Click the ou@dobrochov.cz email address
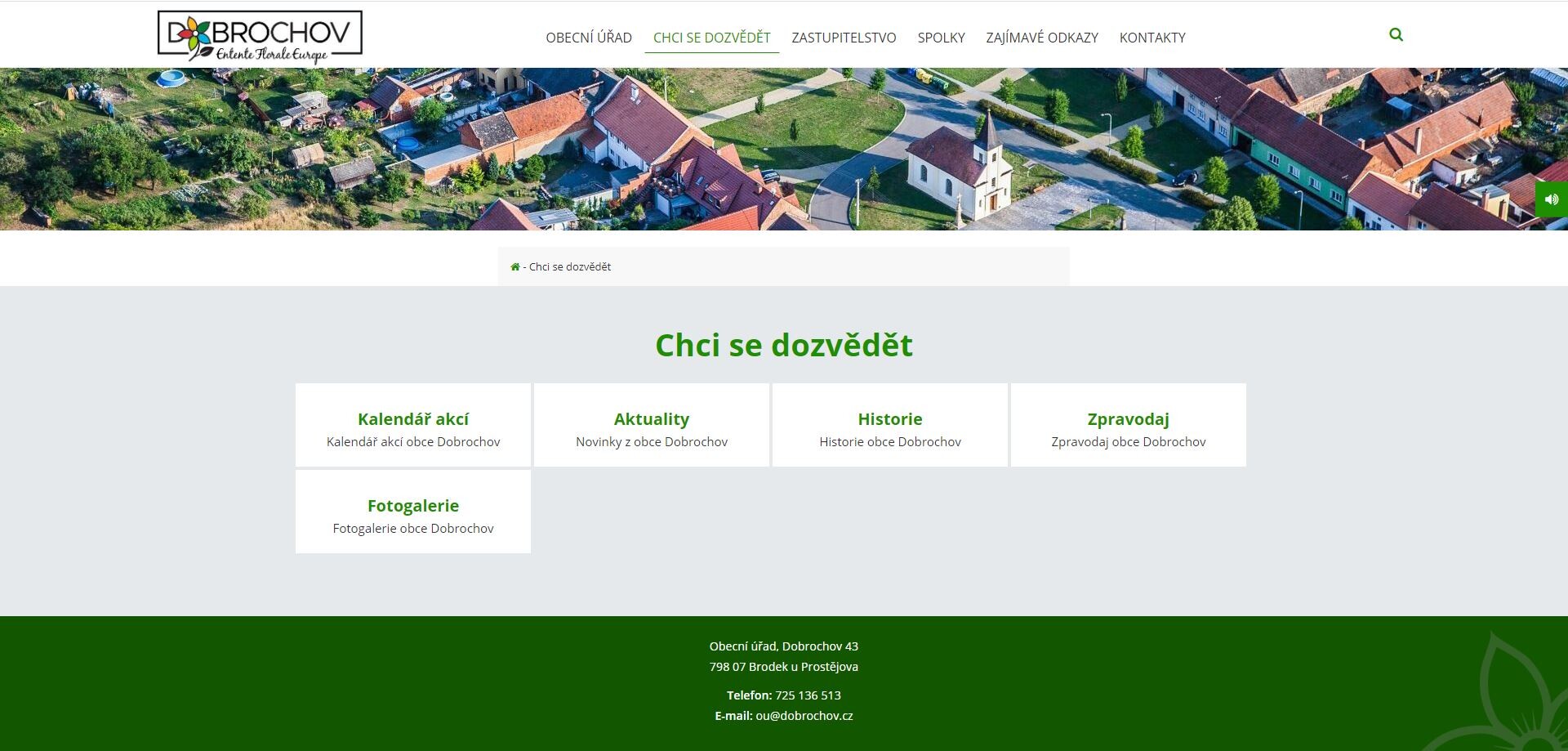Viewport: 1568px width, 751px height. click(804, 716)
